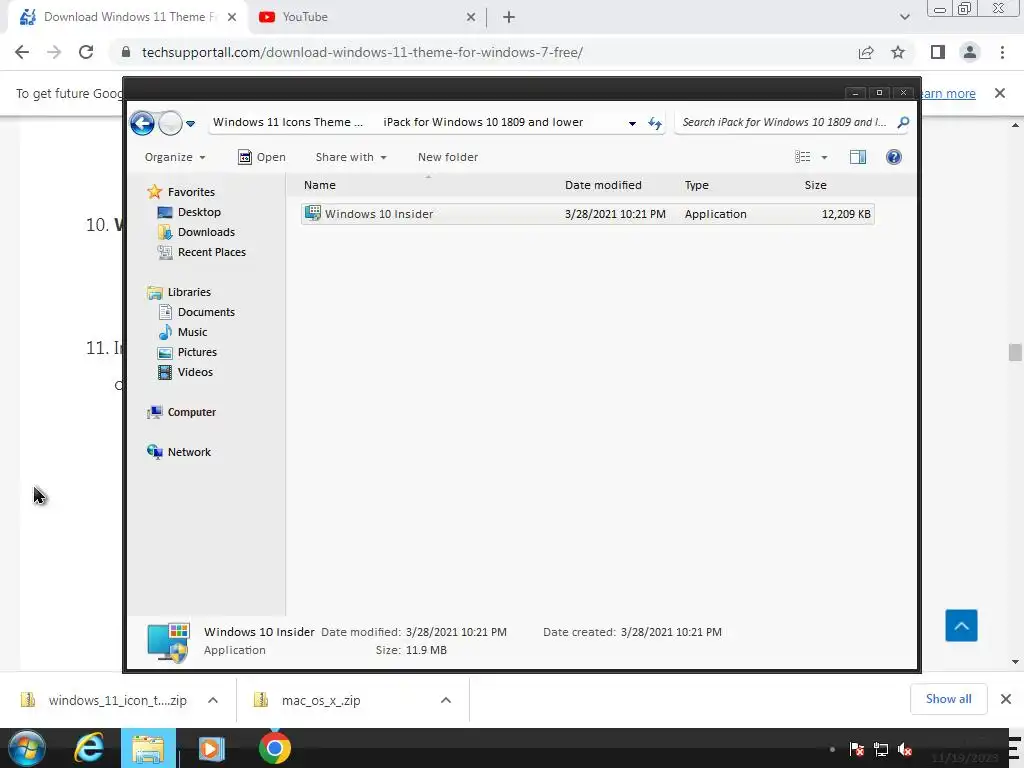Reload the page in Chrome
Viewport: 1024px width, 768px height.
pos(86,52)
